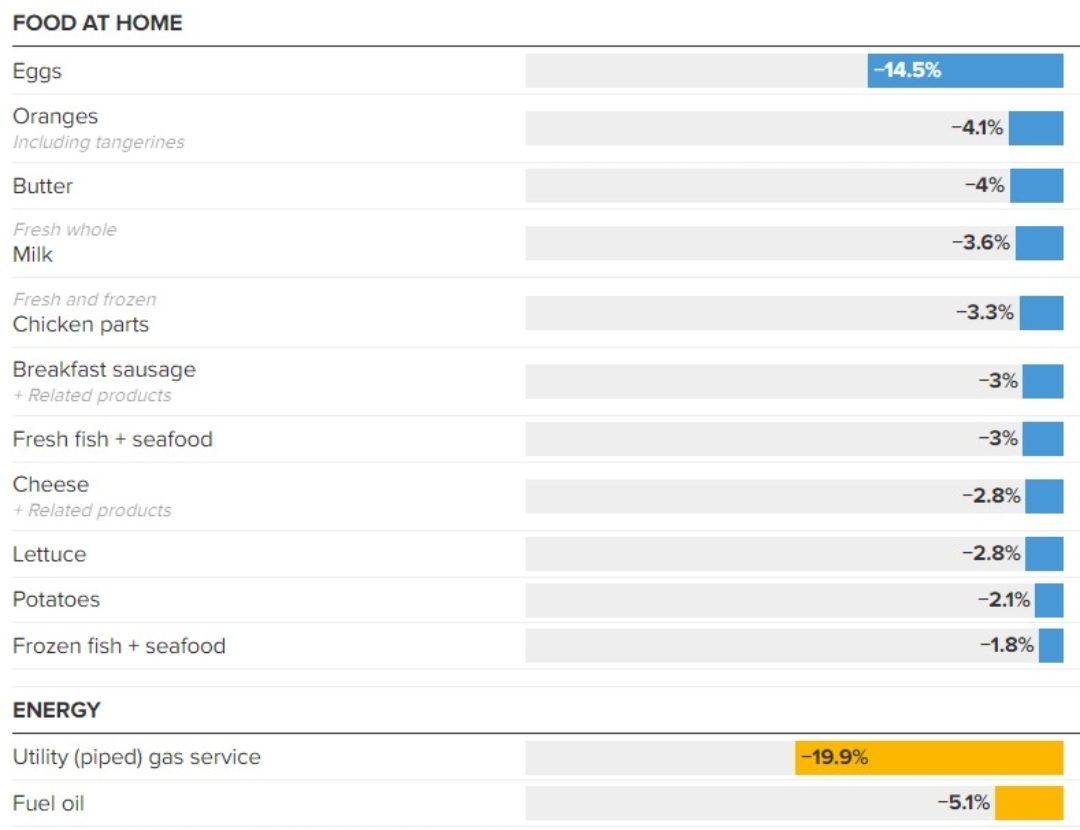Click the ENERGY section header
Screen dimensions: 1080x830
tap(57, 710)
